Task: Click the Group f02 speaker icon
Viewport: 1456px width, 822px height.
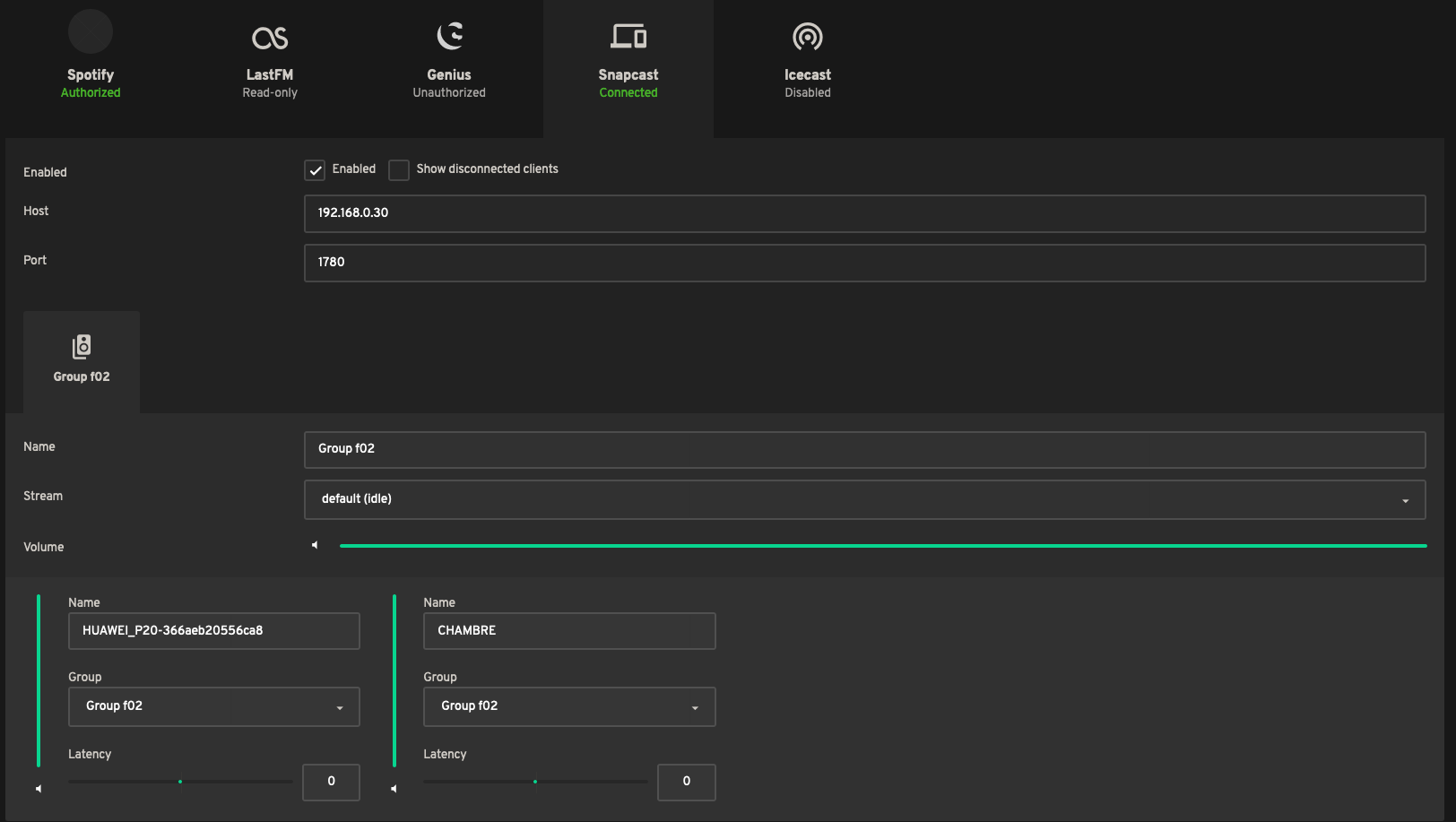Action: pyautogui.click(x=81, y=348)
